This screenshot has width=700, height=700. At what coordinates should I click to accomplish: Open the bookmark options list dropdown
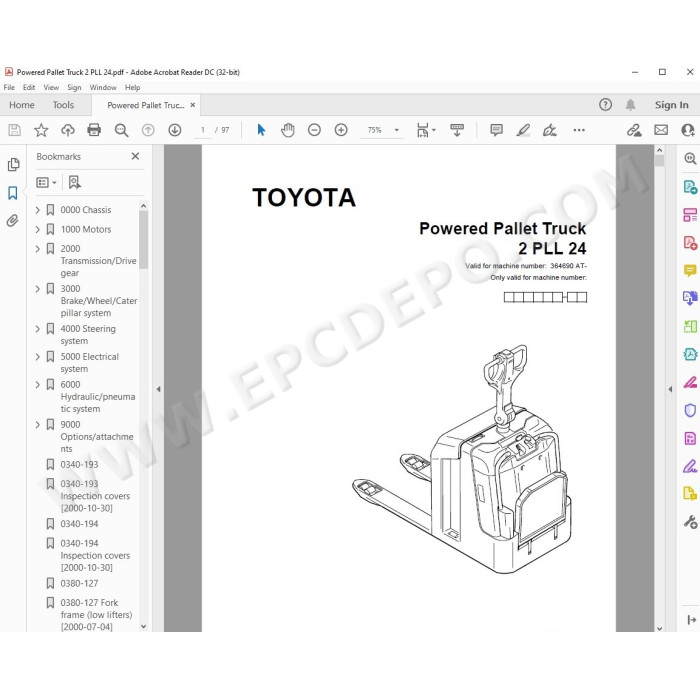click(46, 182)
